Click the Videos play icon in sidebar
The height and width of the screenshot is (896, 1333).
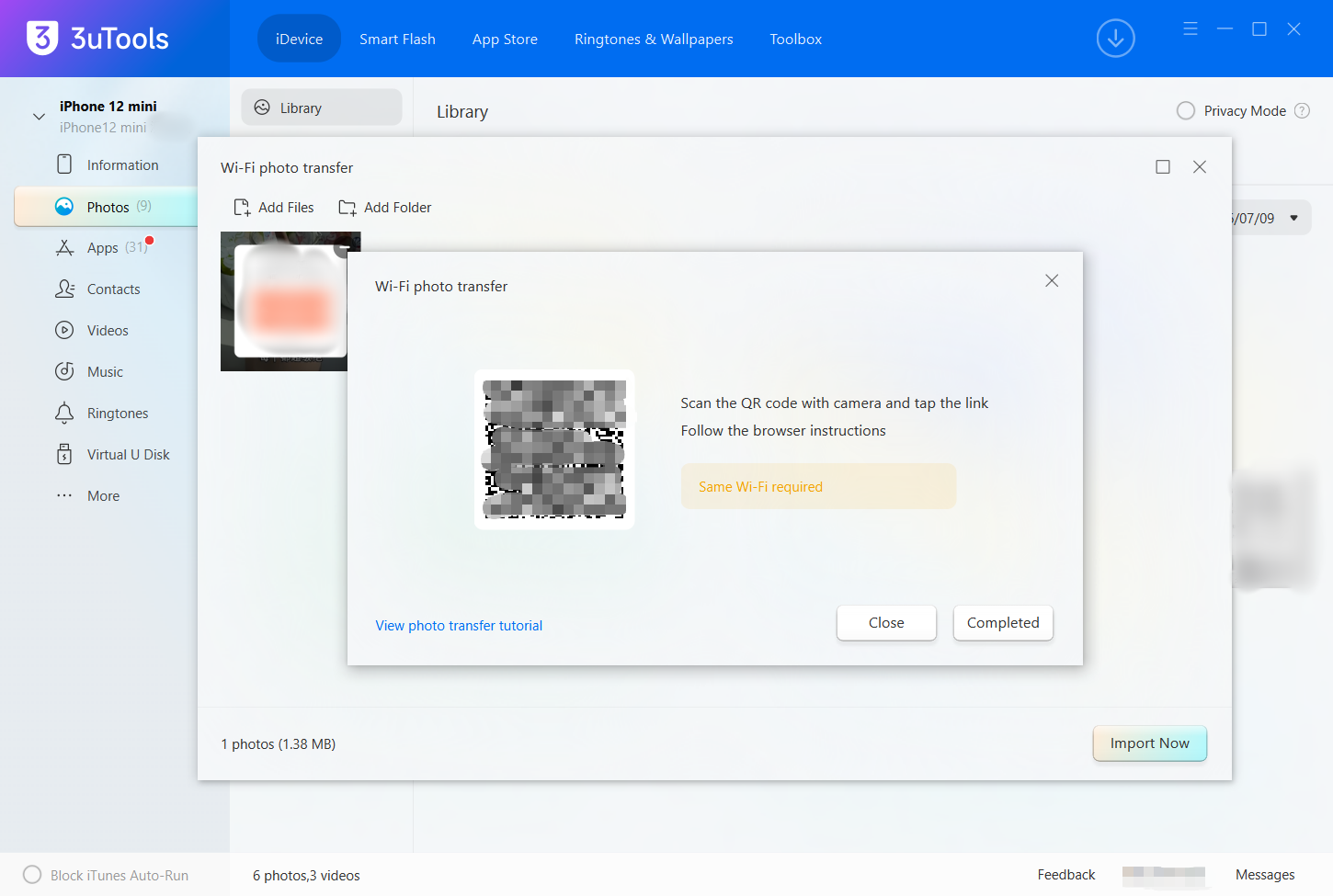pos(64,330)
